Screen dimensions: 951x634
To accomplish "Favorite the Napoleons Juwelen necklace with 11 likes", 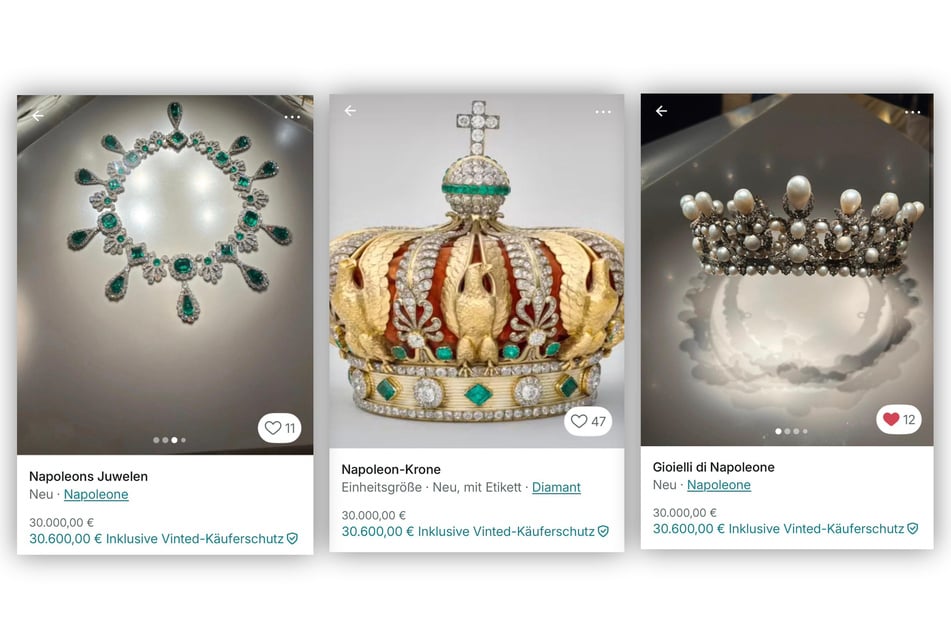I will point(280,428).
